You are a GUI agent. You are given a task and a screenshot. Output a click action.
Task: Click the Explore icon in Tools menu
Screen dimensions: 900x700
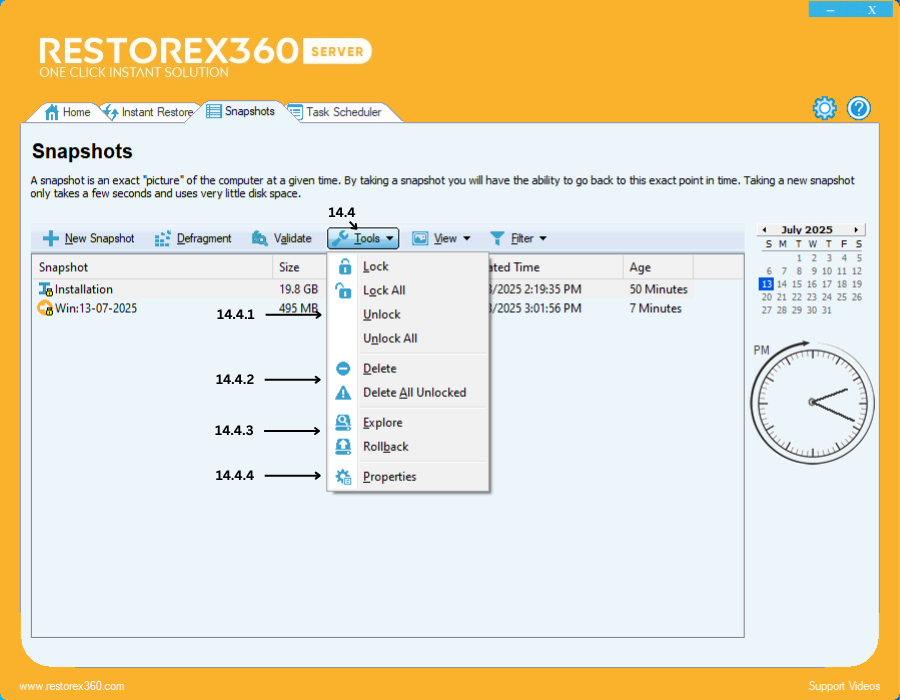(x=343, y=422)
